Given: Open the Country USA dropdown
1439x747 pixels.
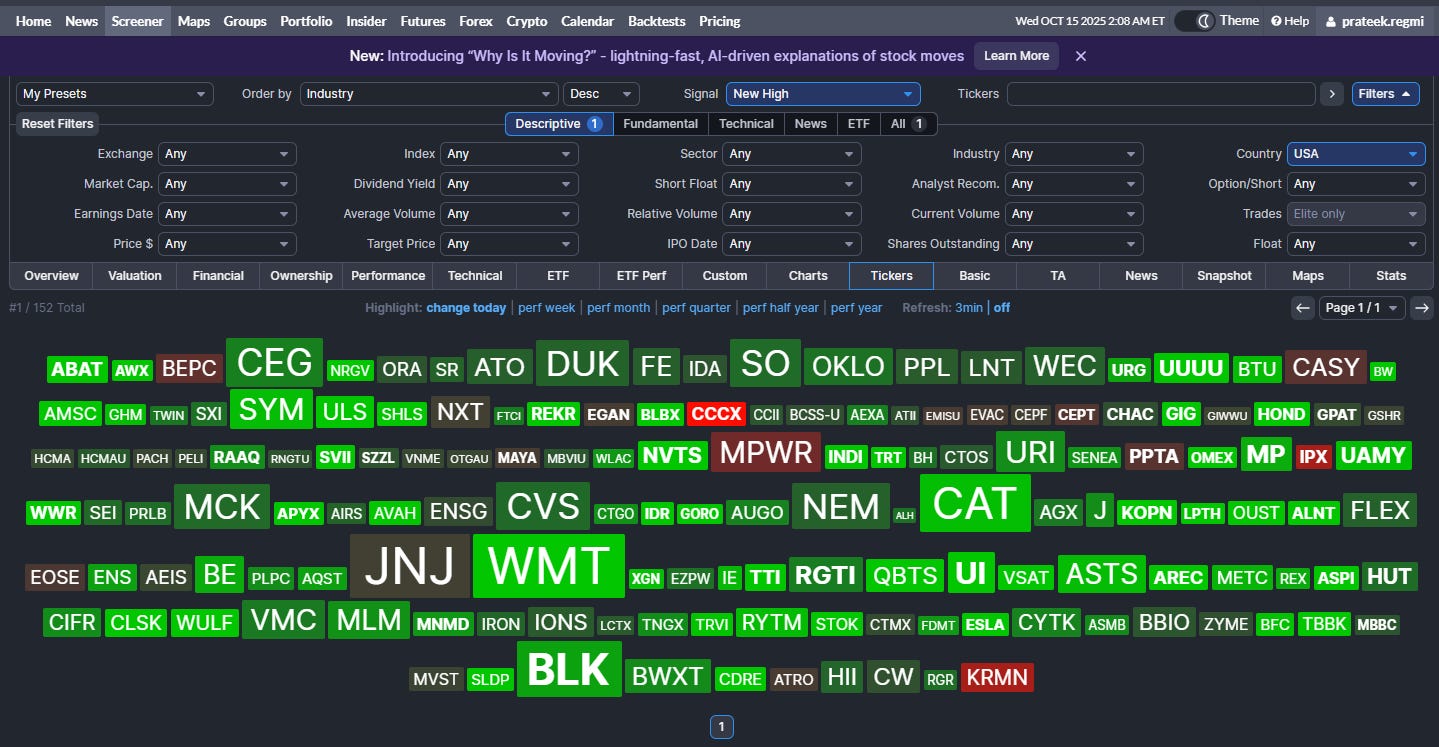Looking at the screenshot, I should pyautogui.click(x=1356, y=154).
